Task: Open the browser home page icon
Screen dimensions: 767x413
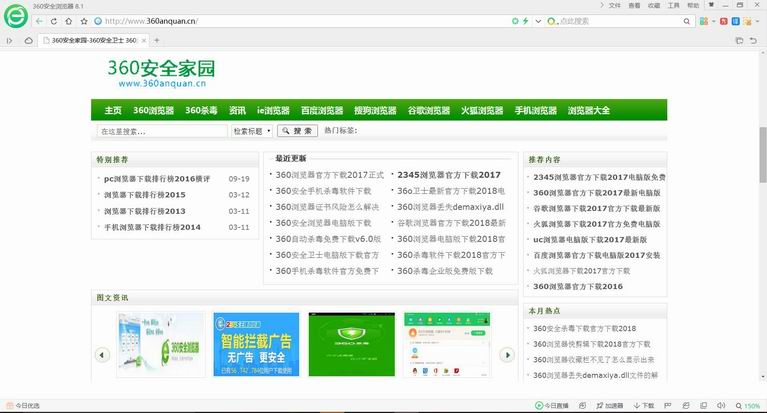Action: coord(68,21)
